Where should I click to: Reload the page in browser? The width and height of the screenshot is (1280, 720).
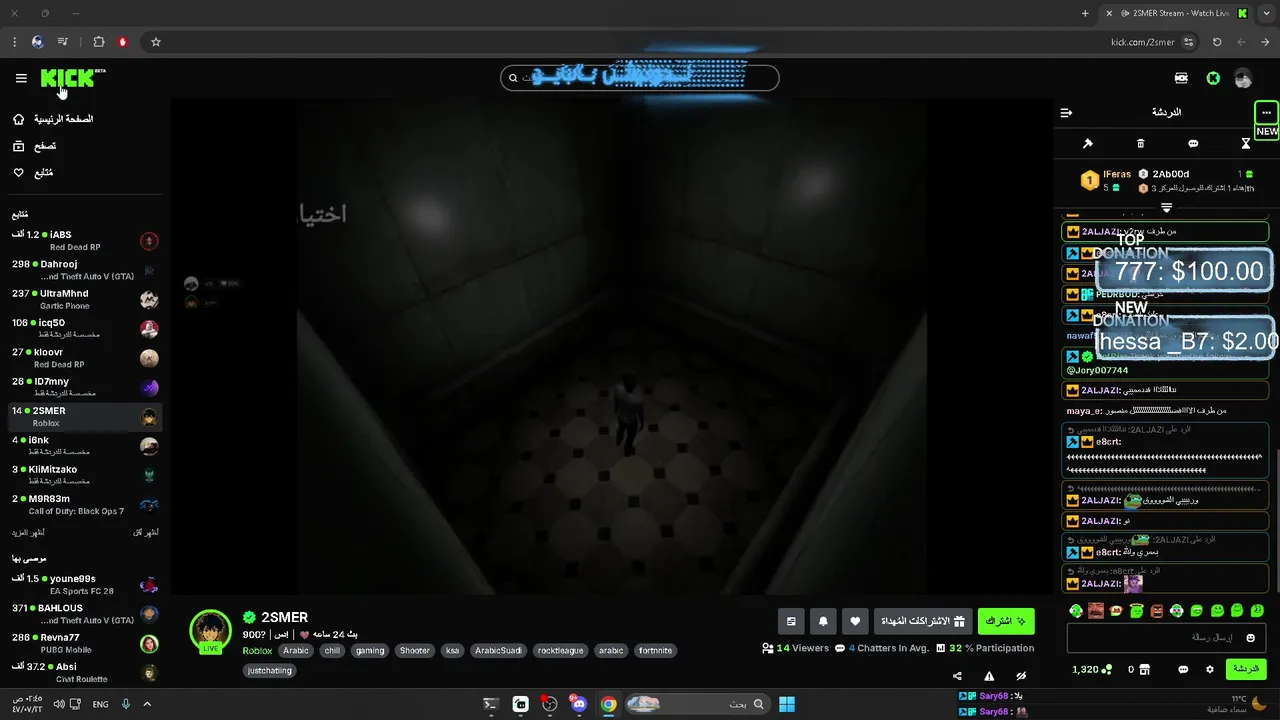coord(1217,42)
